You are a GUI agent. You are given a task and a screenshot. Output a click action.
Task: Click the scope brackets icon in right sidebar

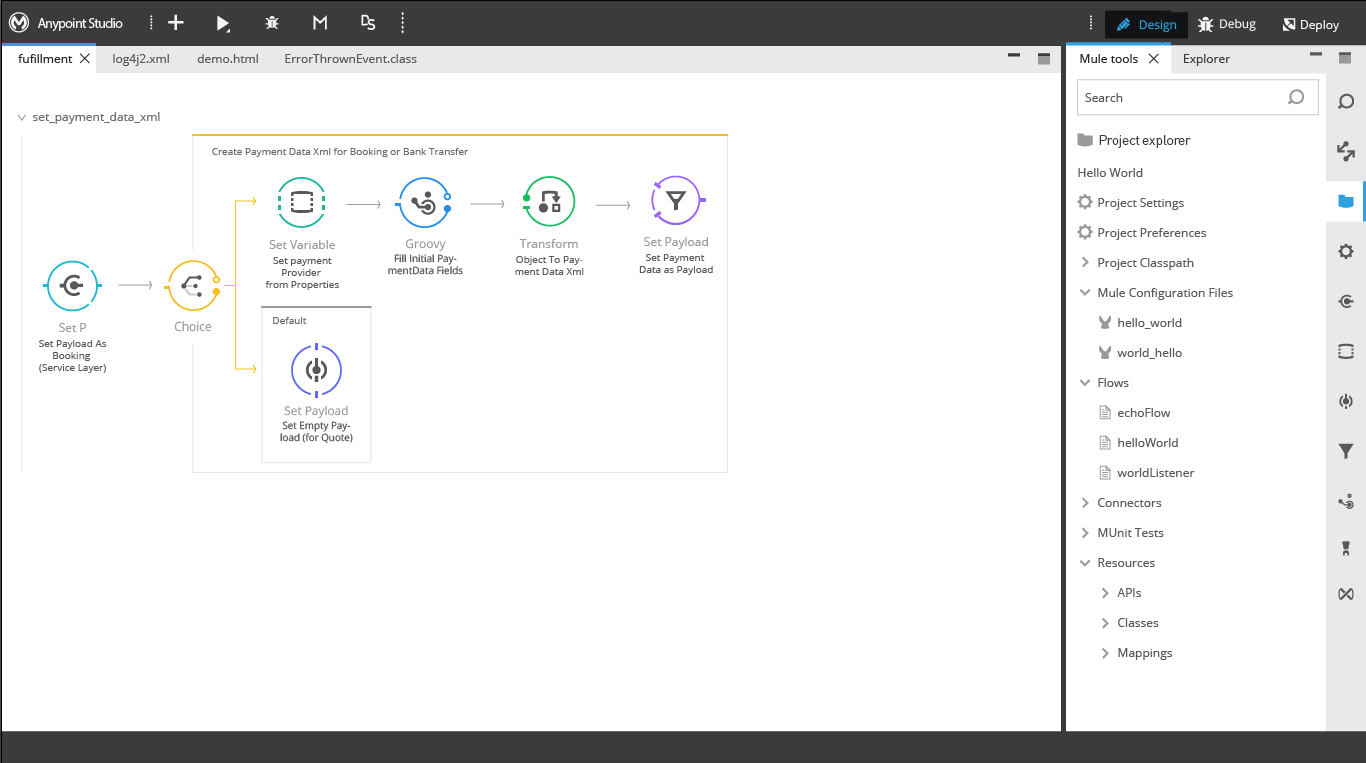pyautogui.click(x=1346, y=351)
